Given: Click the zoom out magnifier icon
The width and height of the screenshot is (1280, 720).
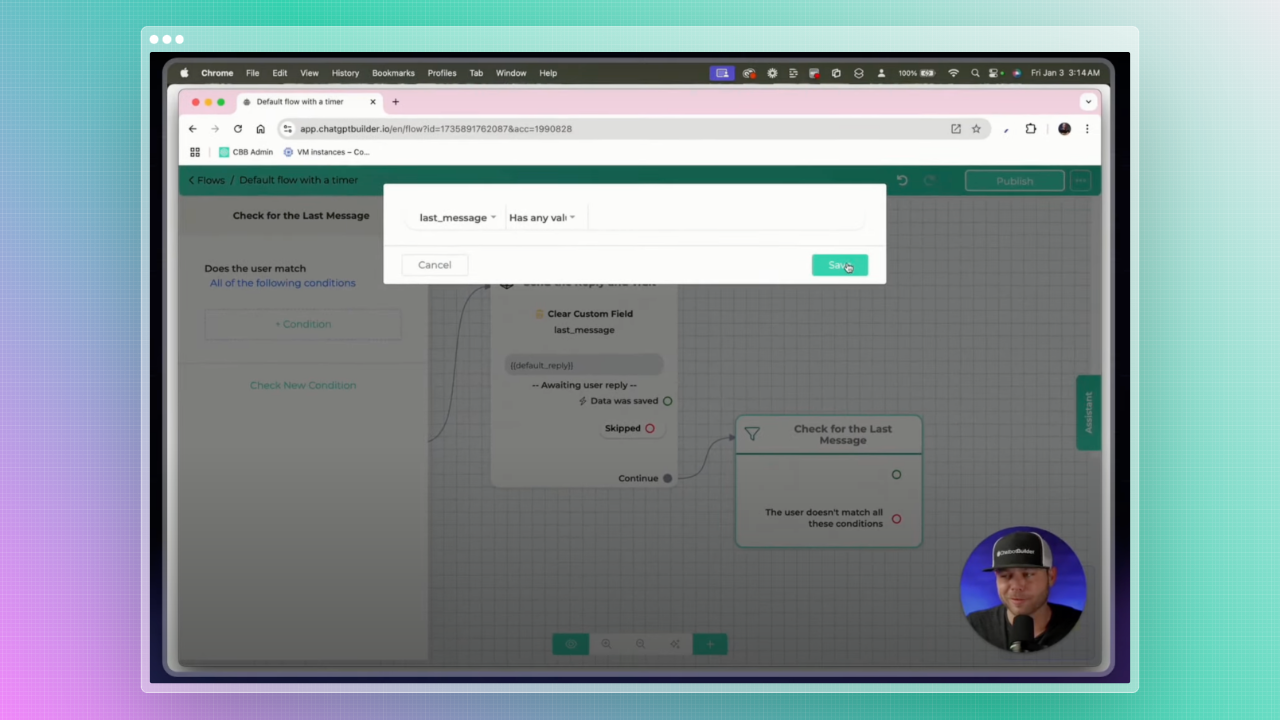Looking at the screenshot, I should pos(640,644).
